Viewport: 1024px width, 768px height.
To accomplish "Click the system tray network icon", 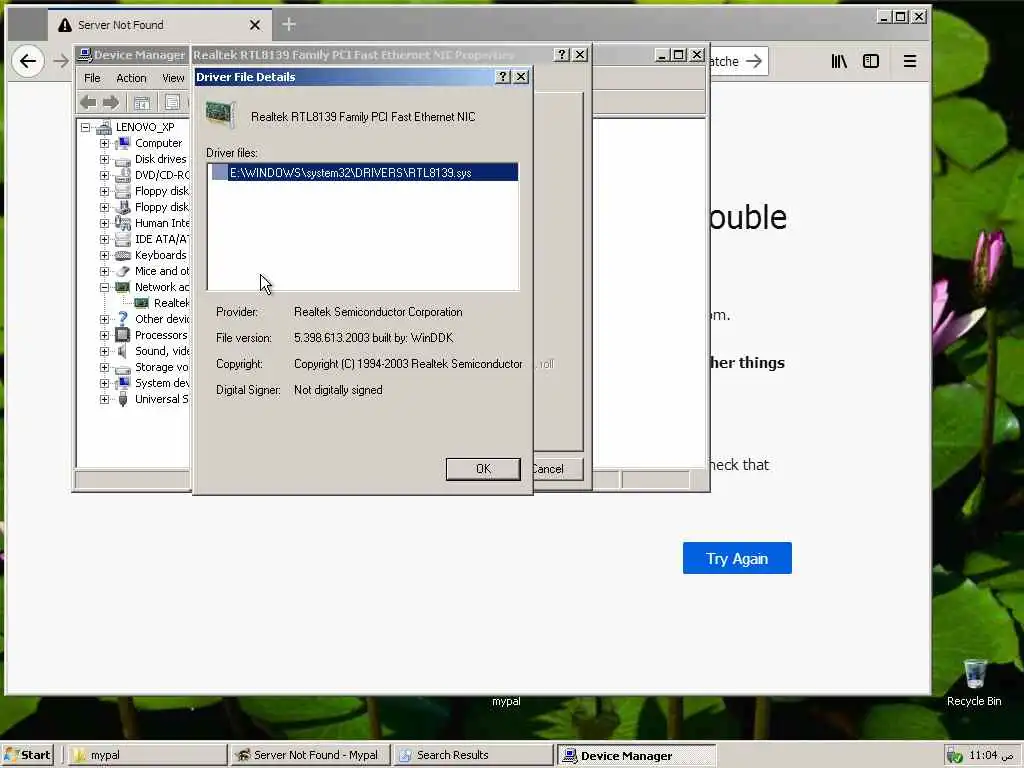I will click(954, 756).
